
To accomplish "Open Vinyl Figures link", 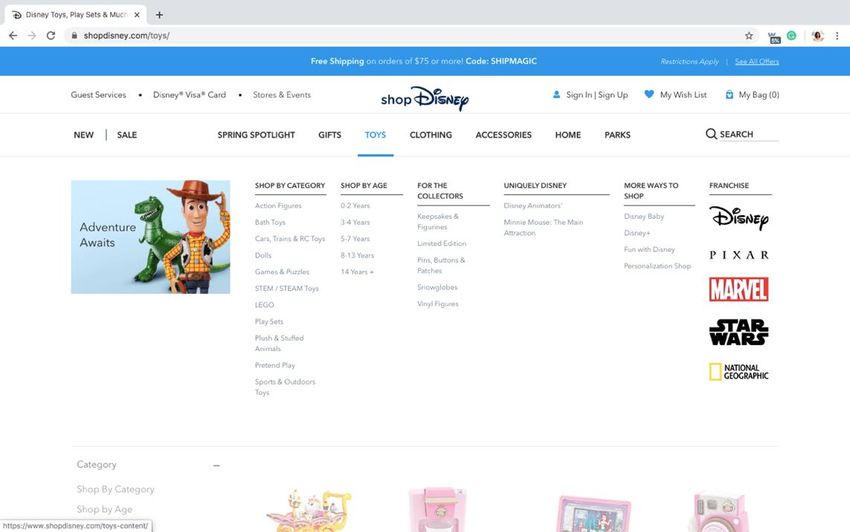I will point(438,304).
